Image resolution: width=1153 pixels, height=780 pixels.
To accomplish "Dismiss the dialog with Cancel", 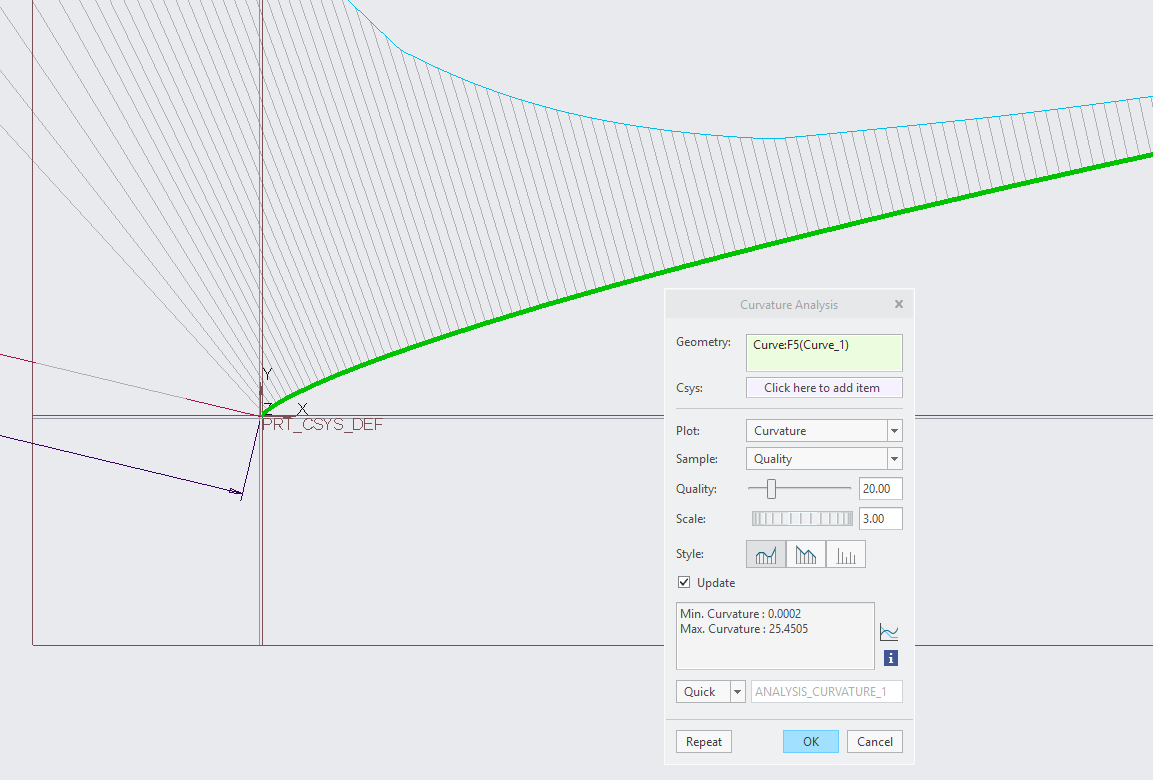I will [x=874, y=741].
